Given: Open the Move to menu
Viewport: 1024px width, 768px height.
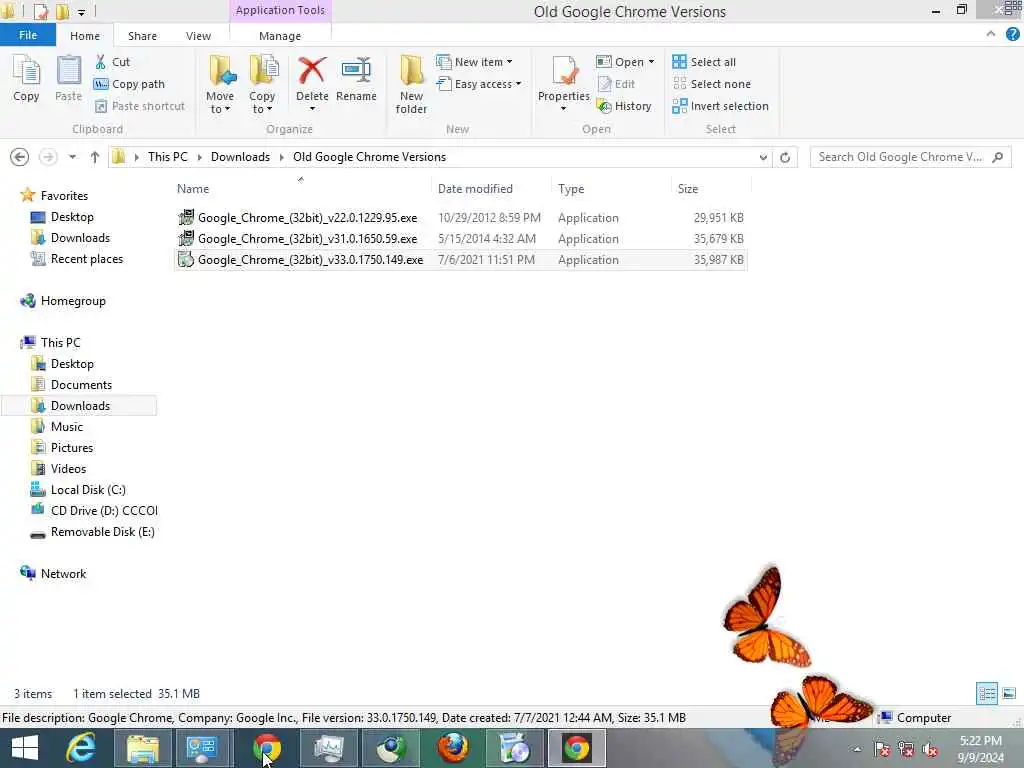Looking at the screenshot, I should coord(220,84).
